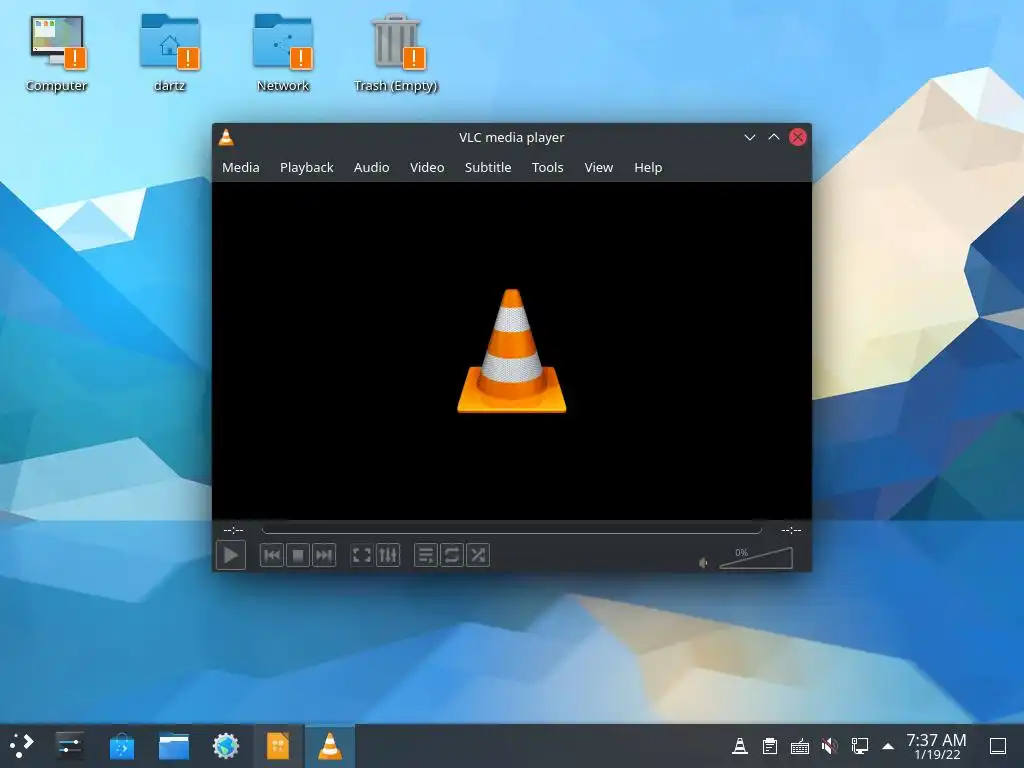Expand hidden system tray icons
This screenshot has height=768, width=1024.
888,746
